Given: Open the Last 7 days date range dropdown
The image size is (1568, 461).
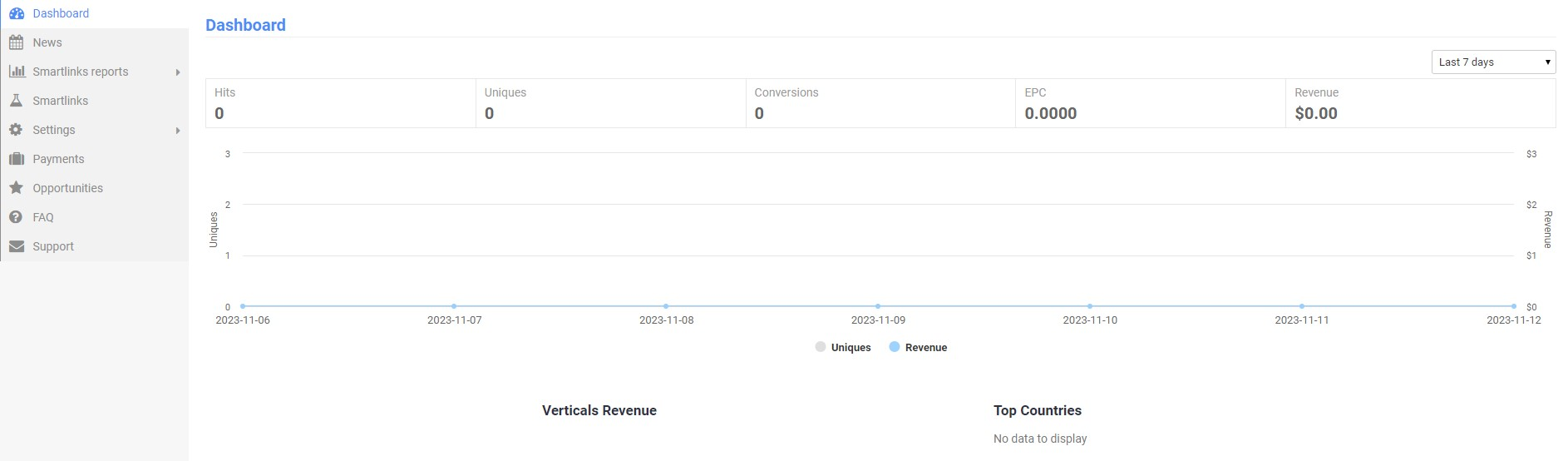Looking at the screenshot, I should click(1492, 62).
